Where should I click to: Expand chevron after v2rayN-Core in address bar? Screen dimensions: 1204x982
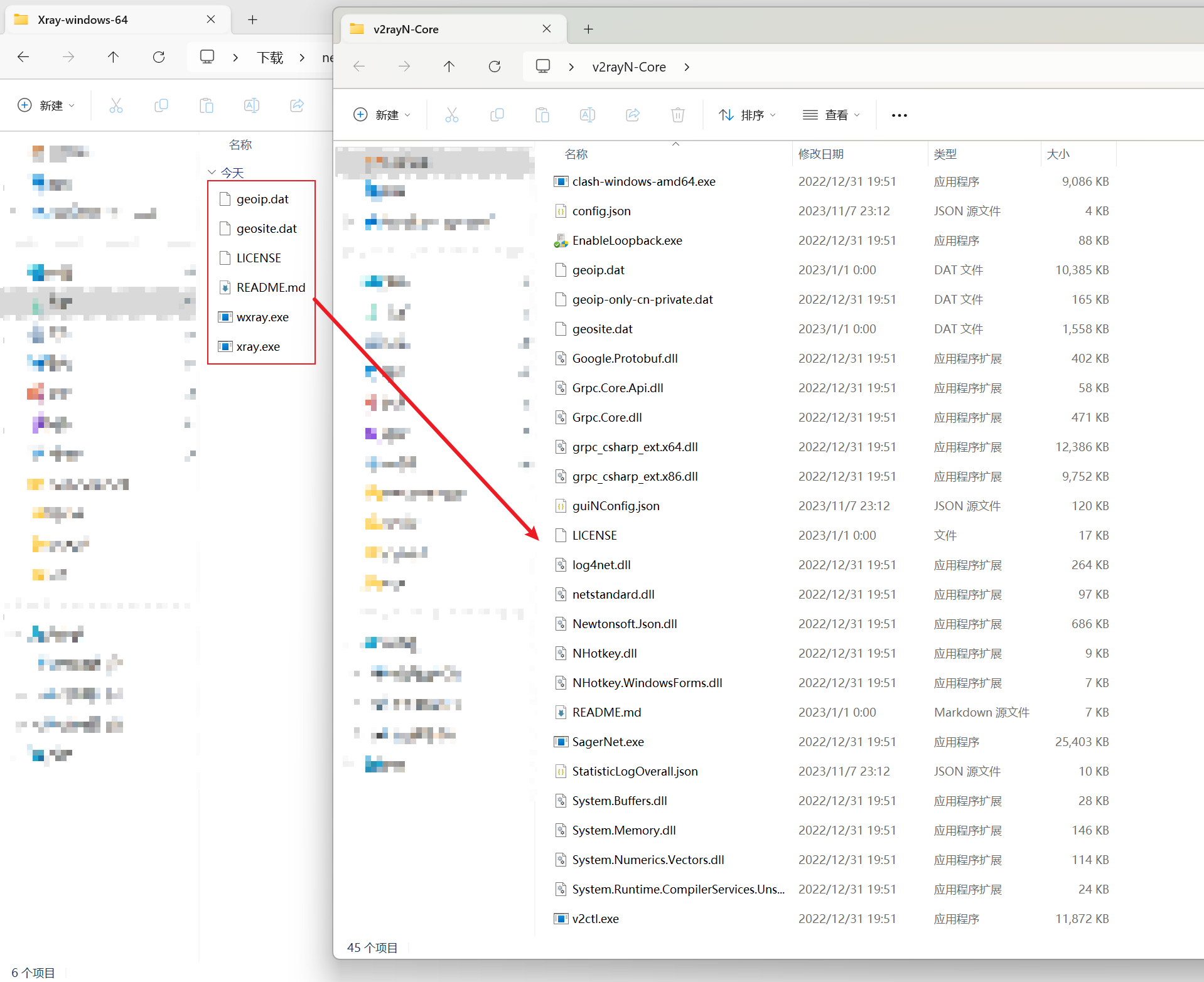tap(687, 67)
